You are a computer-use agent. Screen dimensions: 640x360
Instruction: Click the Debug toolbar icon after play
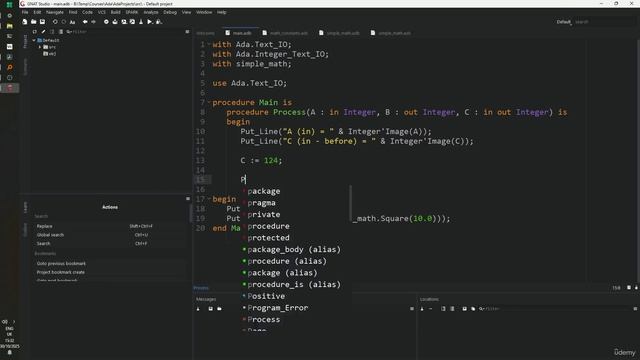(x=158, y=22)
